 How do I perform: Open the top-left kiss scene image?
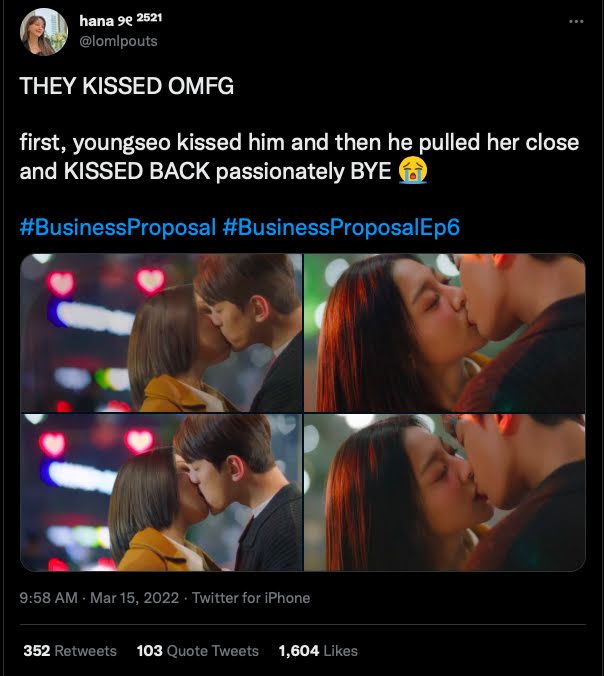(161, 333)
